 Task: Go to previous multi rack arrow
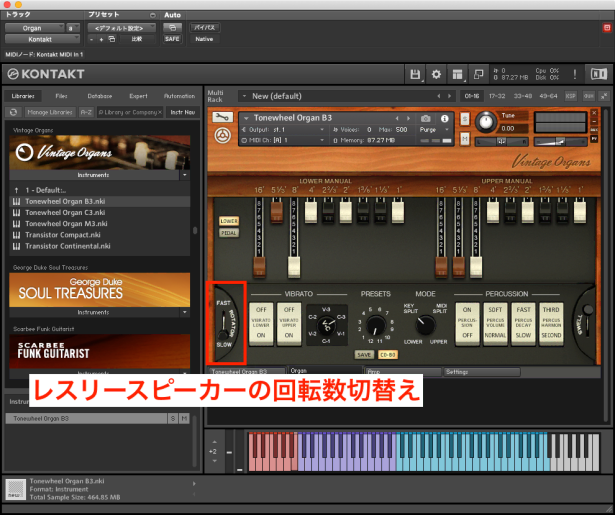pyautogui.click(x=439, y=96)
